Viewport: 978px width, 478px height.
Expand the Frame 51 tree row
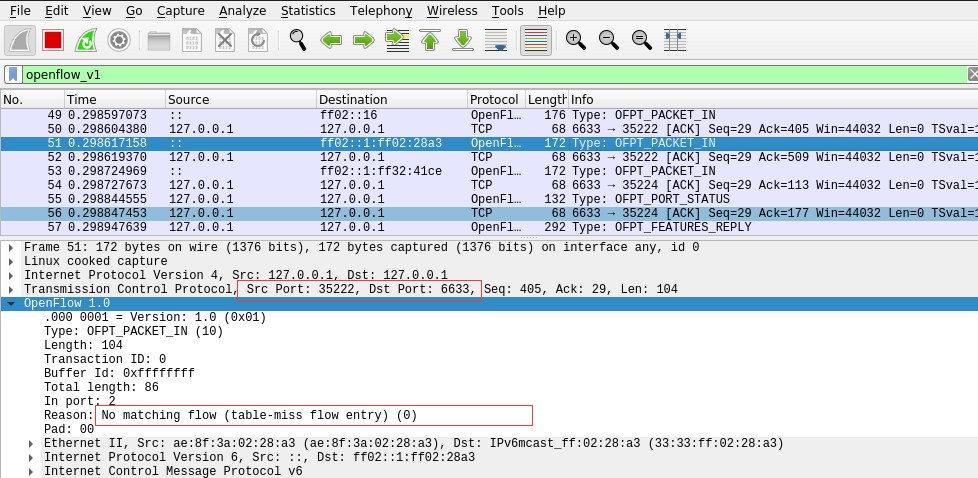click(11, 248)
